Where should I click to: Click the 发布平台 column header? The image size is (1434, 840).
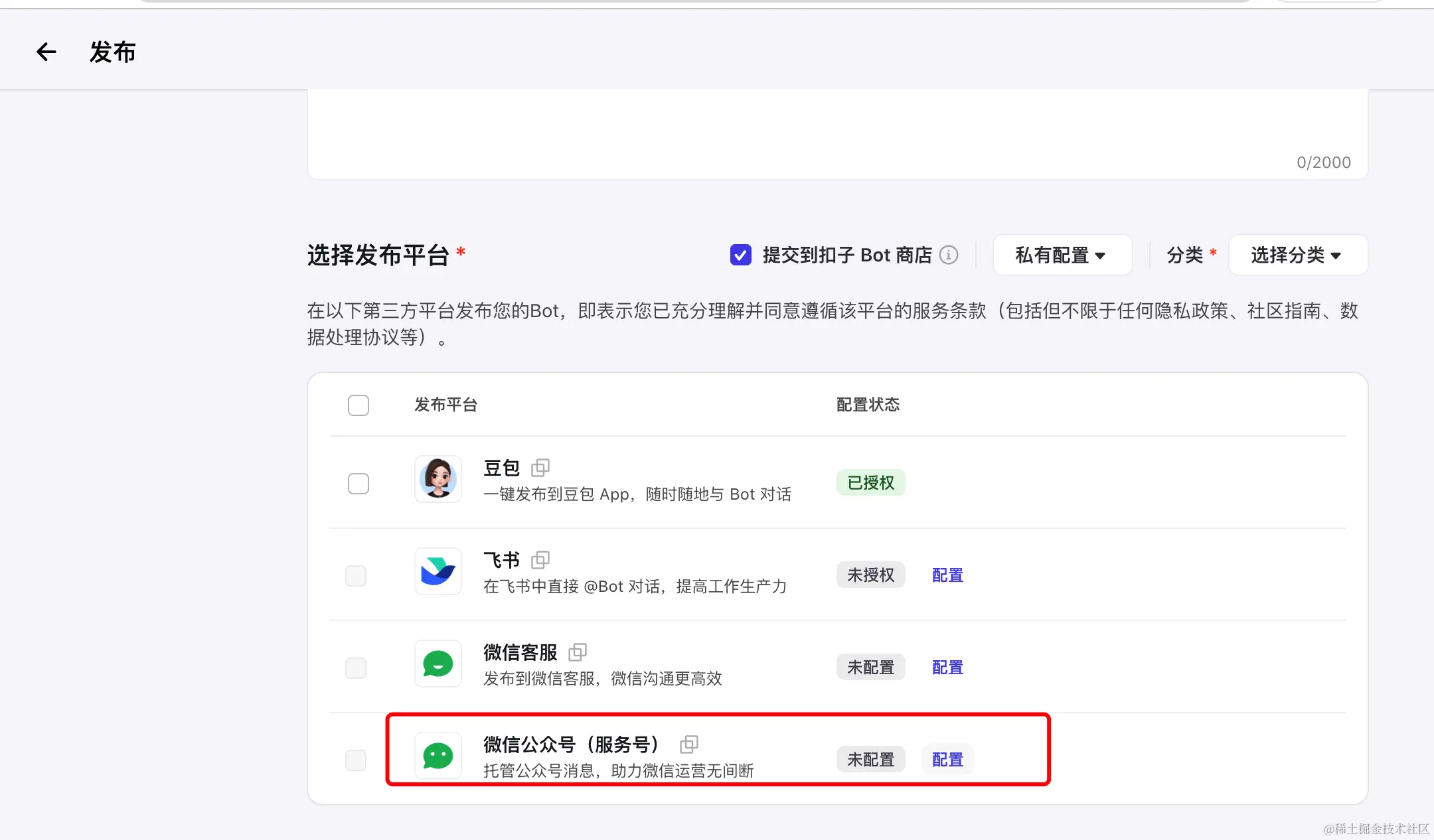coord(446,405)
